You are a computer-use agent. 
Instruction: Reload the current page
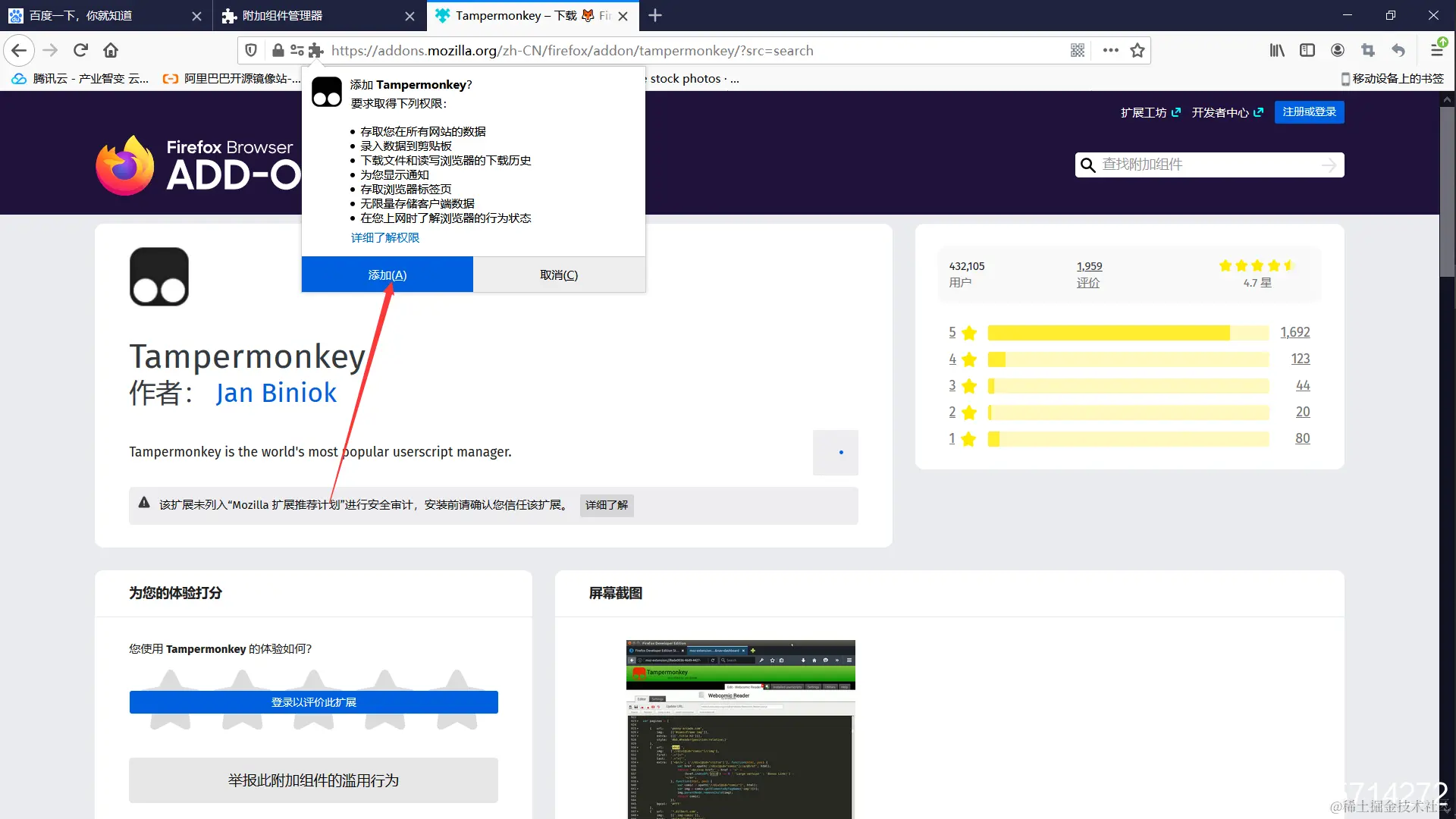[80, 50]
